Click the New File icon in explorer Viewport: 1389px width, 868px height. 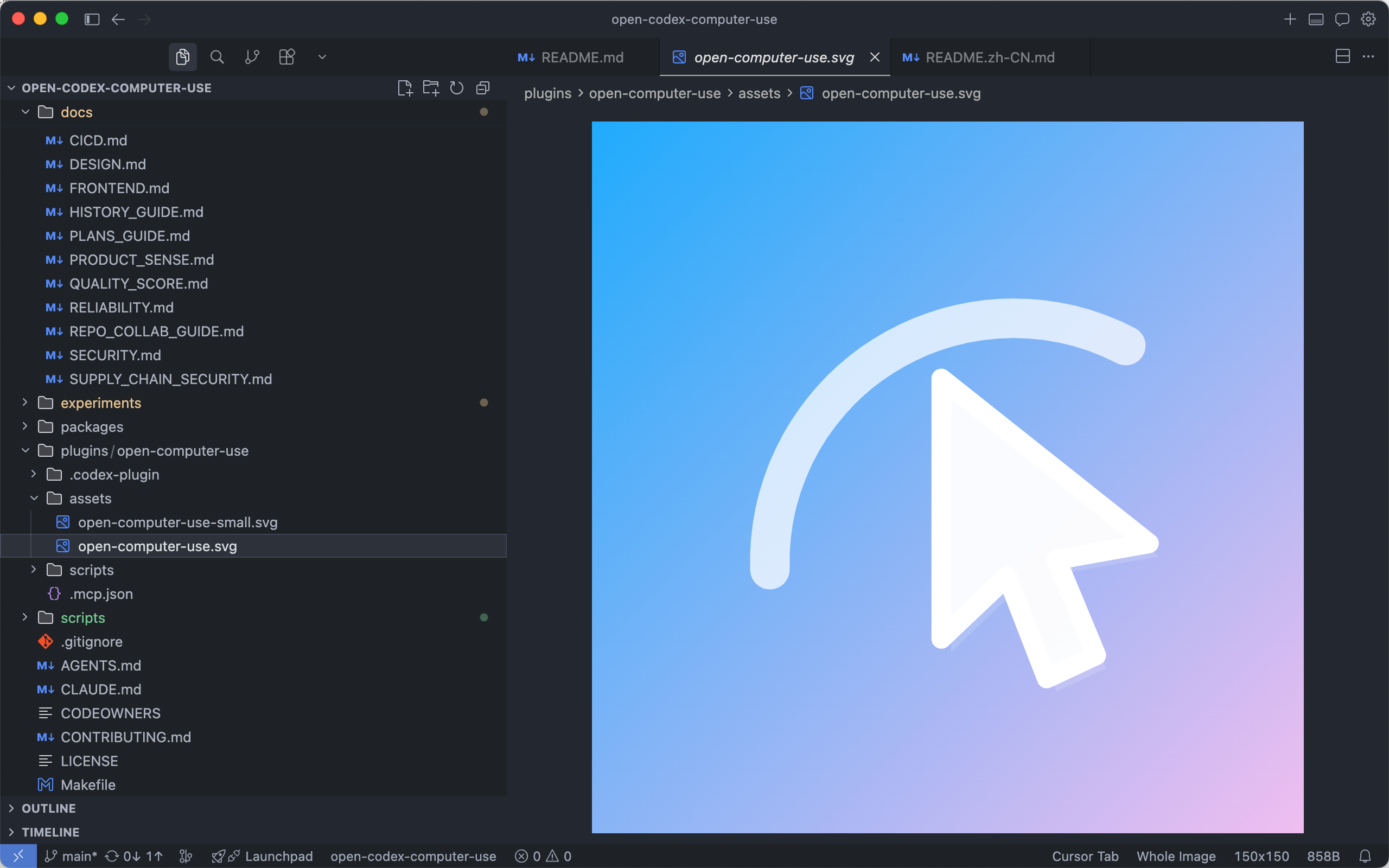click(405, 88)
